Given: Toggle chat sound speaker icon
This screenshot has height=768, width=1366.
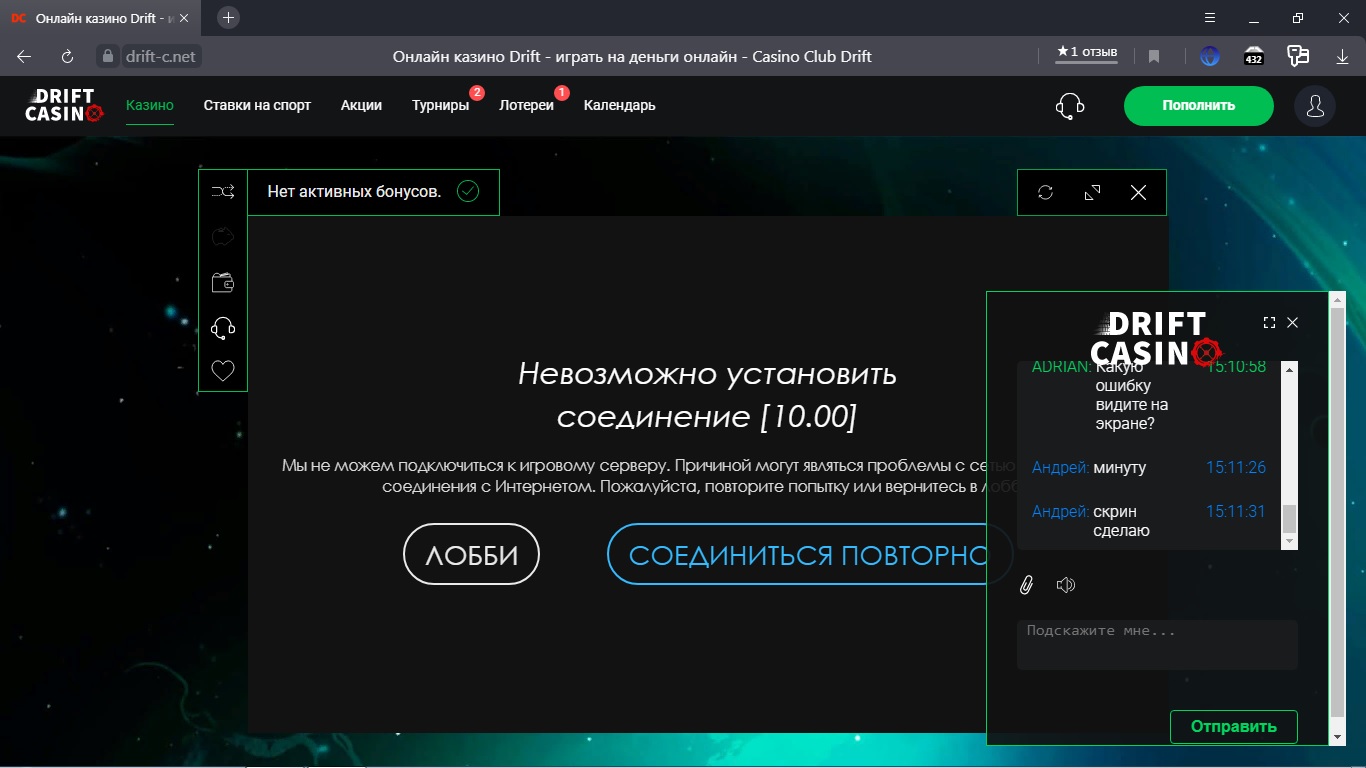Looking at the screenshot, I should click(1066, 585).
